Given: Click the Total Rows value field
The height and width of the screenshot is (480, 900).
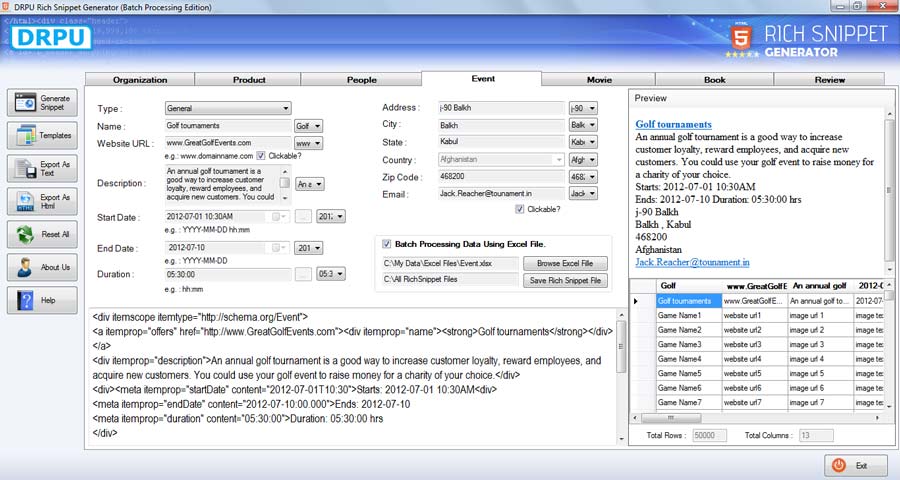Looking at the screenshot, I should click(x=709, y=435).
